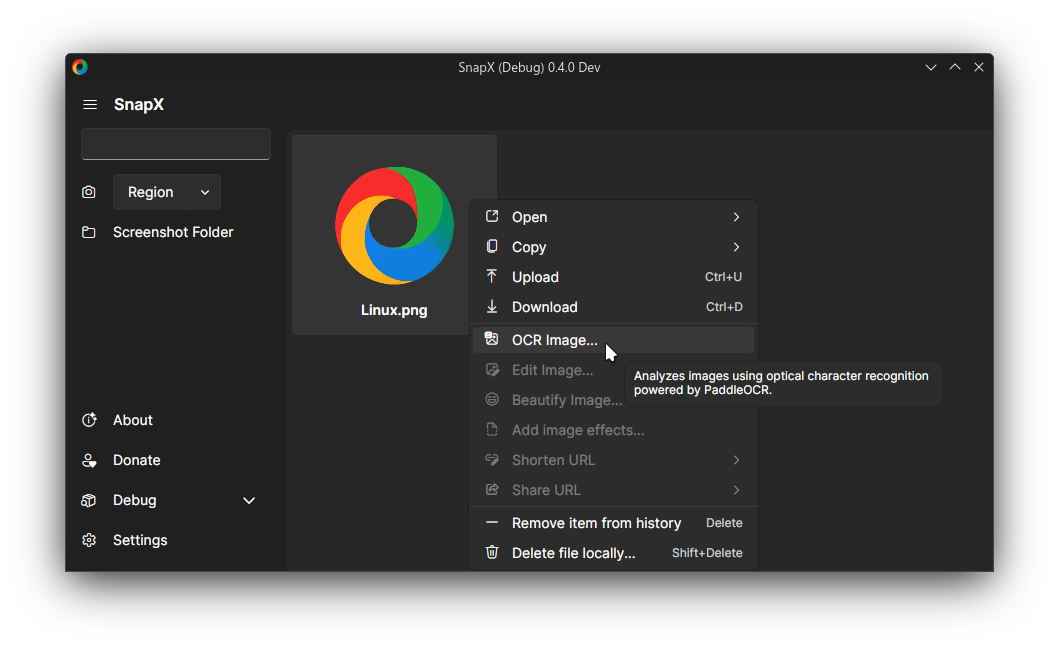Click the search input field in sidebar
The height and width of the screenshot is (649, 1059).
[176, 144]
